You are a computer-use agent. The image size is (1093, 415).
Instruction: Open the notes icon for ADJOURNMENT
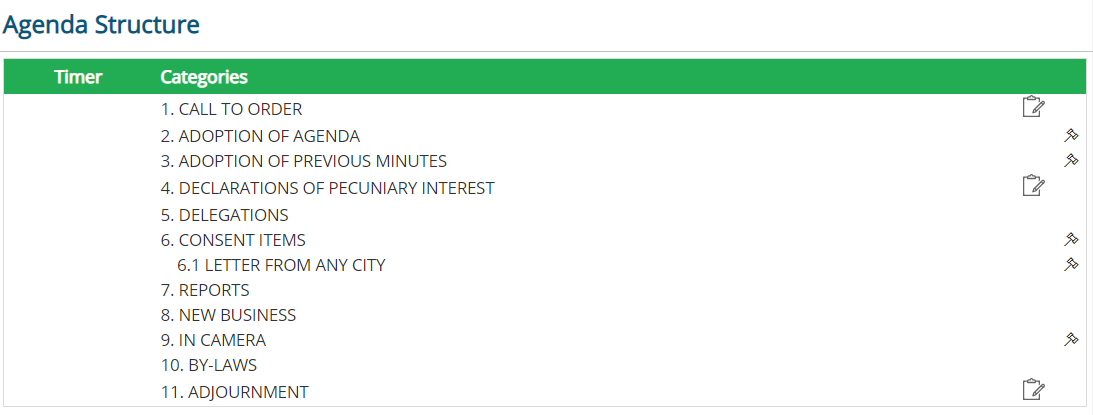point(1033,390)
